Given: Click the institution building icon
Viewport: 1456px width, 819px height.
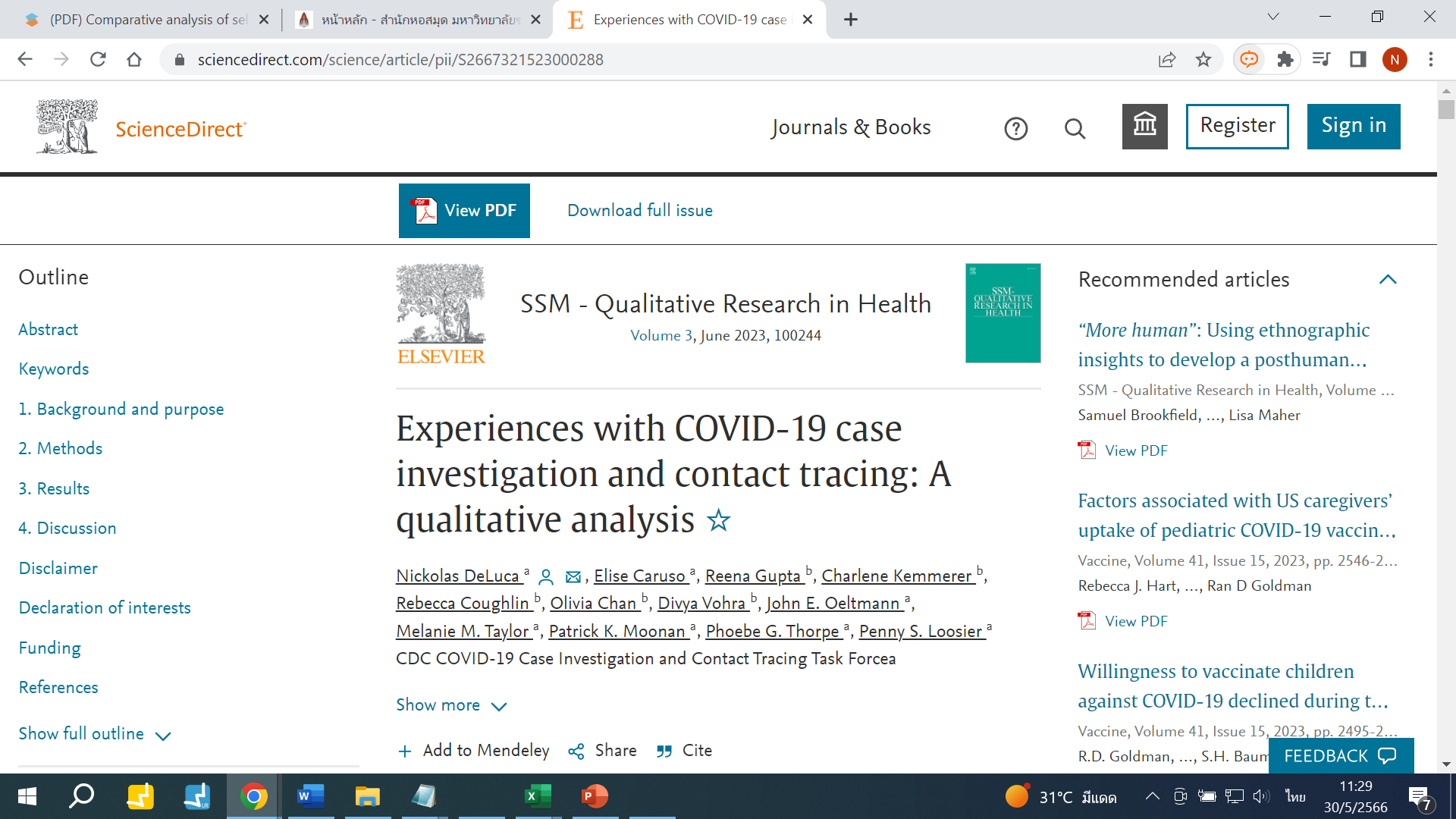Looking at the screenshot, I should (1144, 127).
